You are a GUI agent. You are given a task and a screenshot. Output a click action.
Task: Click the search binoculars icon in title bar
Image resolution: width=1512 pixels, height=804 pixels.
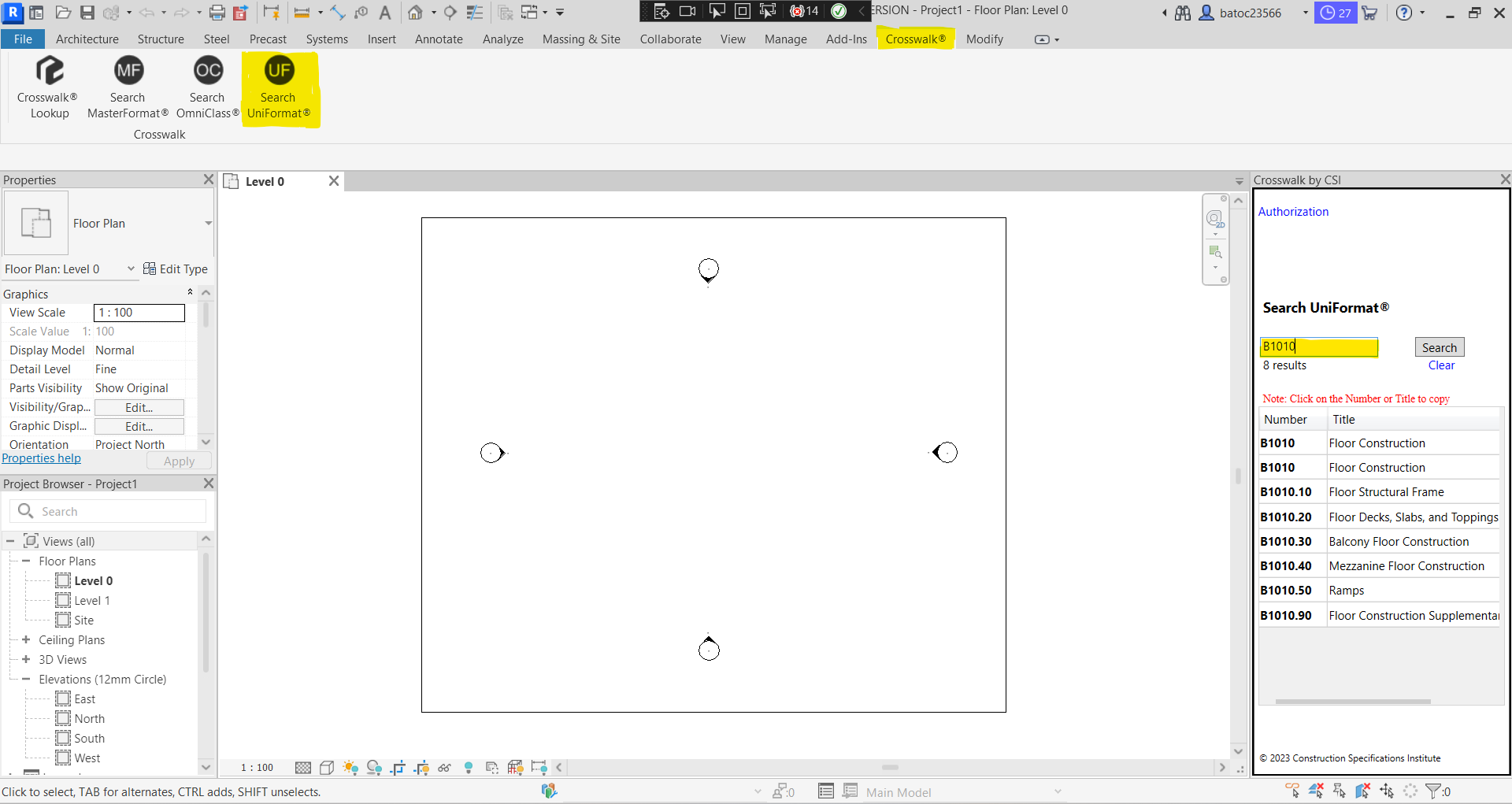(x=1183, y=13)
